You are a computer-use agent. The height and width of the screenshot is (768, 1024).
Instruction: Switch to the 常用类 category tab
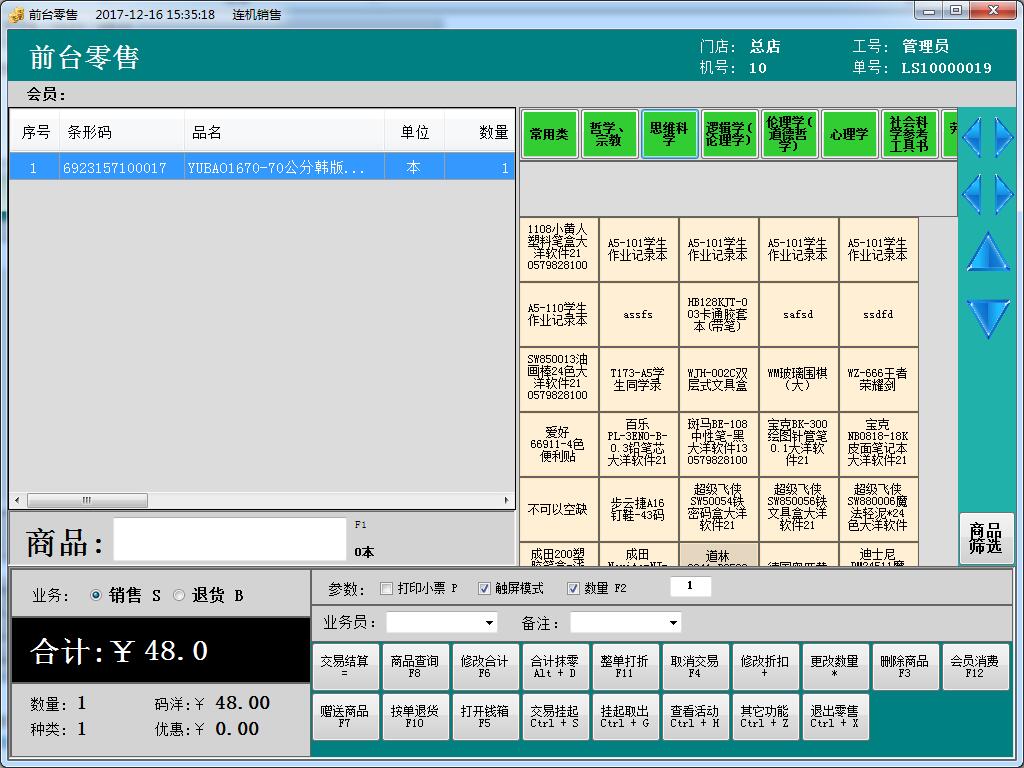549,134
